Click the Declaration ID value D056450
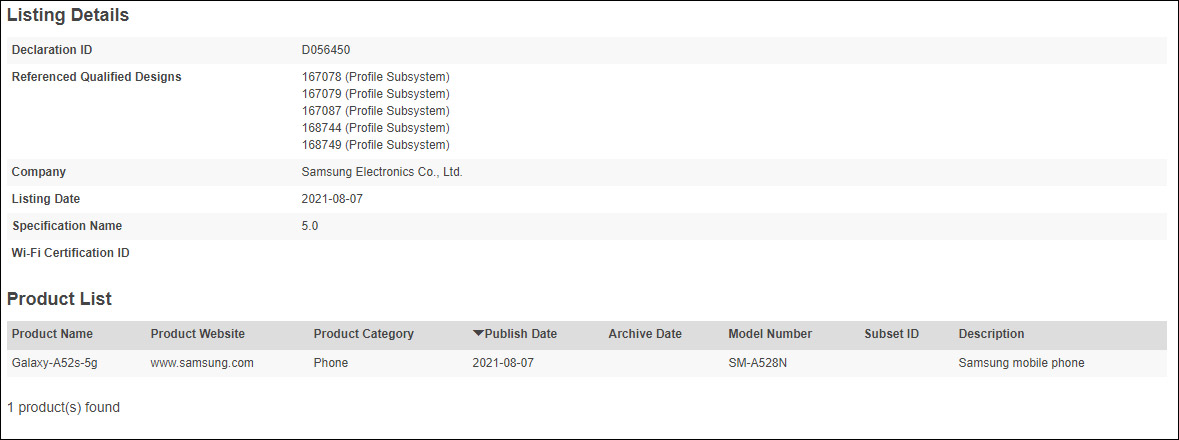 326,50
